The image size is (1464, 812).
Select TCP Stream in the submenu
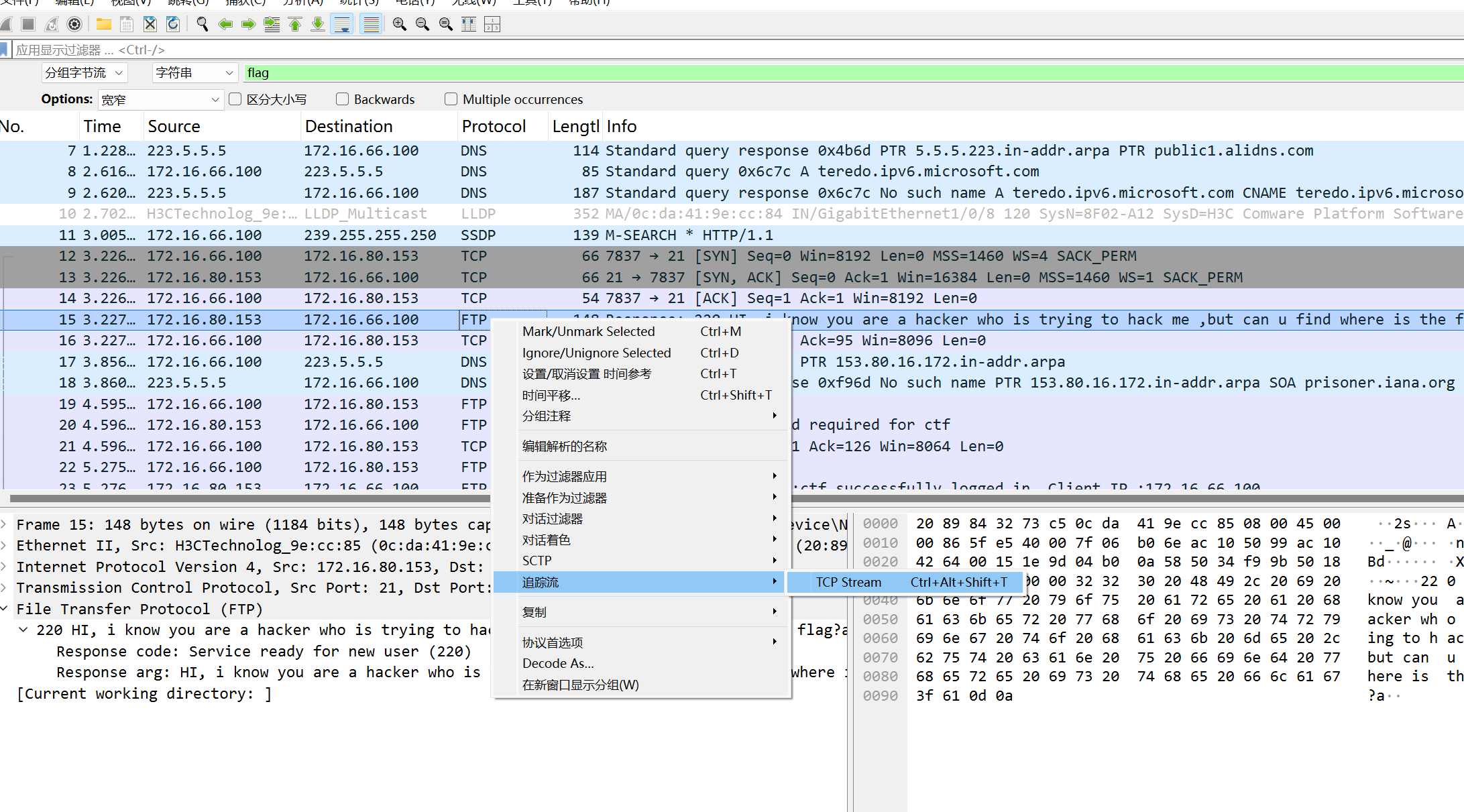(x=848, y=582)
